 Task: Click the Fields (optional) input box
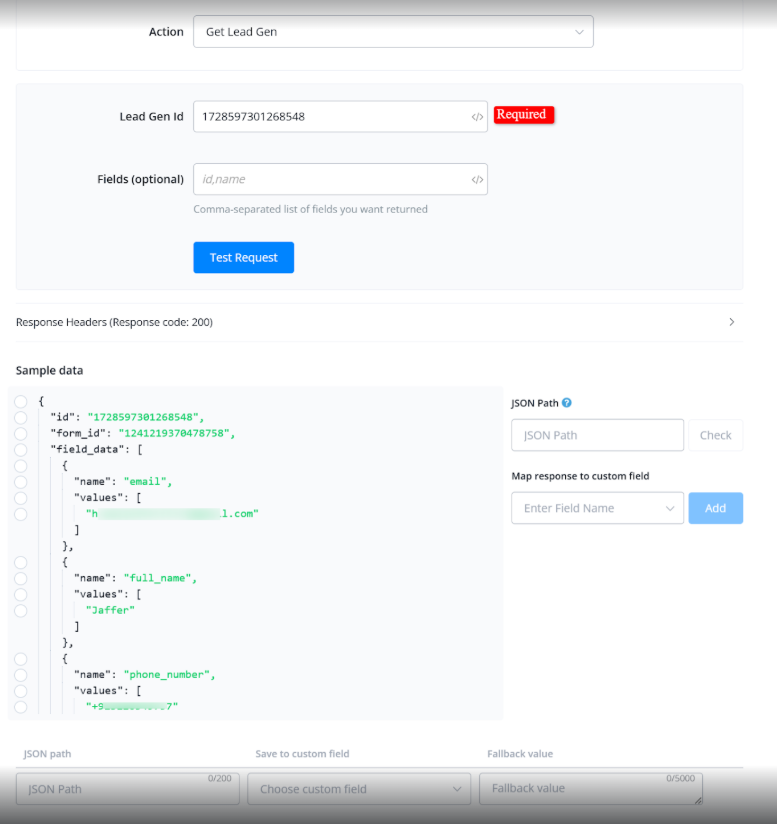[x=330, y=180]
